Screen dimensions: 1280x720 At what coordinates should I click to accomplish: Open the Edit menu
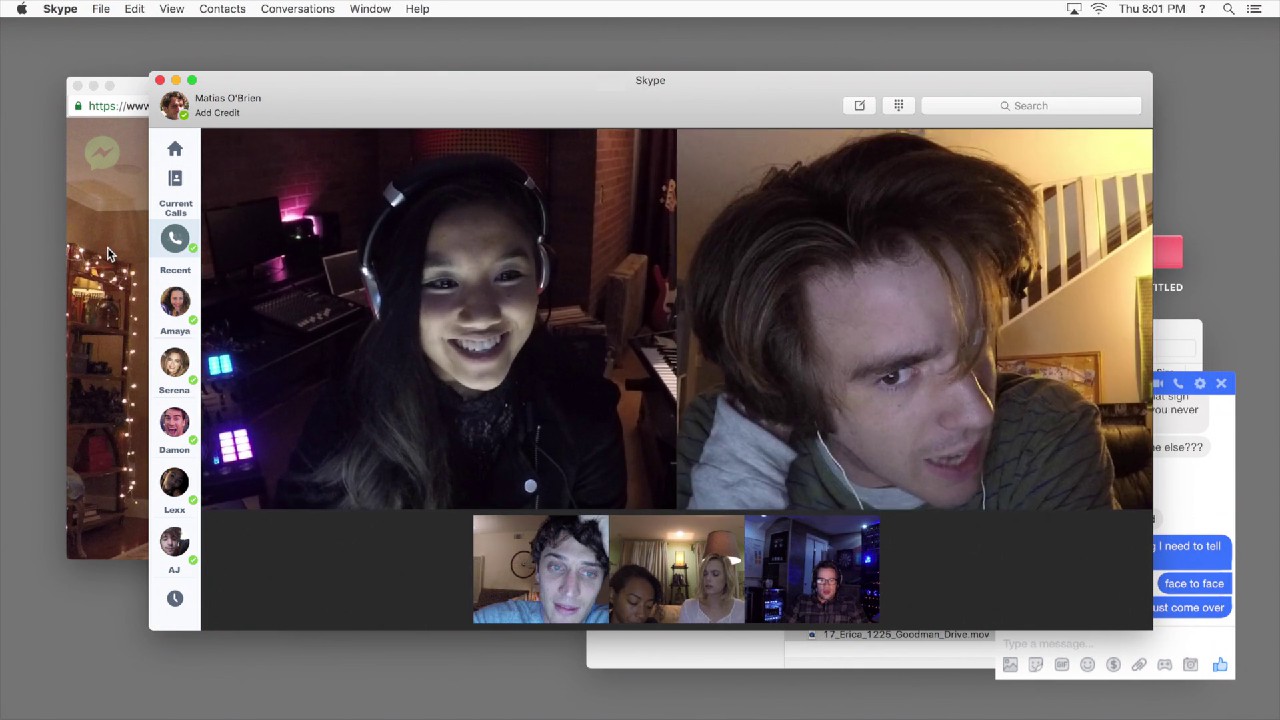pos(134,9)
